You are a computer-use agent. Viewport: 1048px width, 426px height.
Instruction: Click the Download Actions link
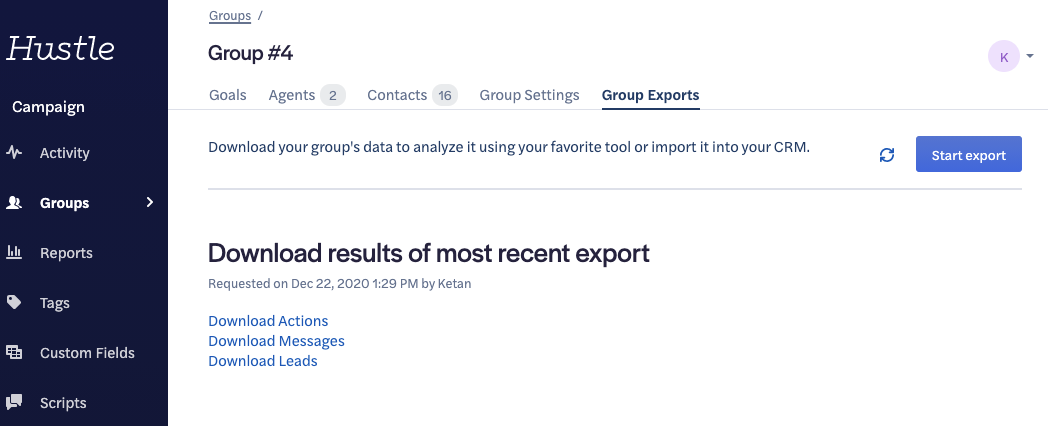pos(268,321)
